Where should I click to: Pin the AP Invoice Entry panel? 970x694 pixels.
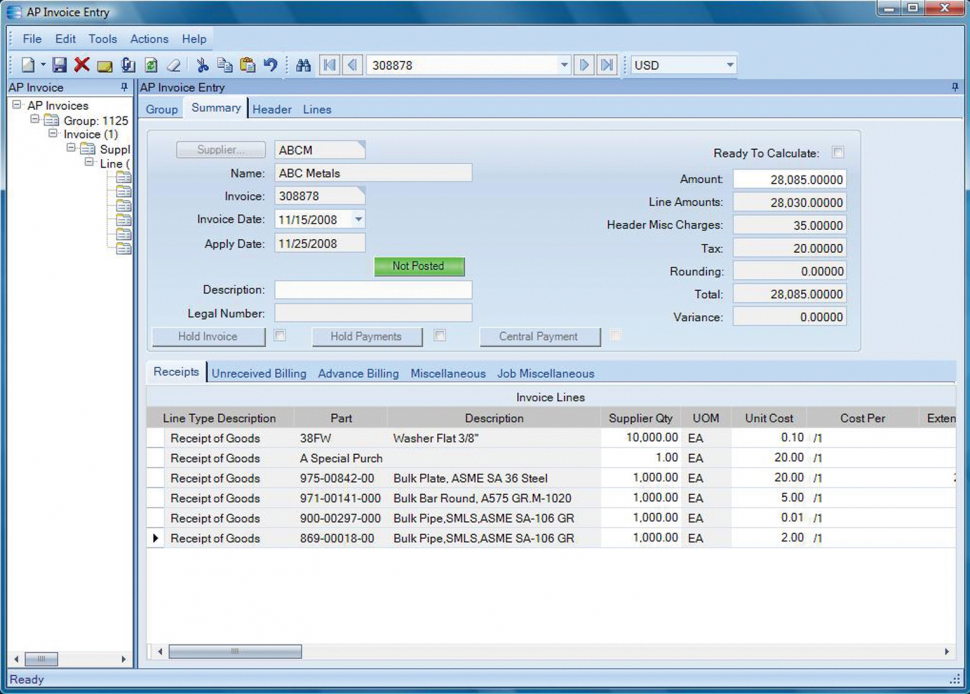pyautogui.click(x=955, y=87)
